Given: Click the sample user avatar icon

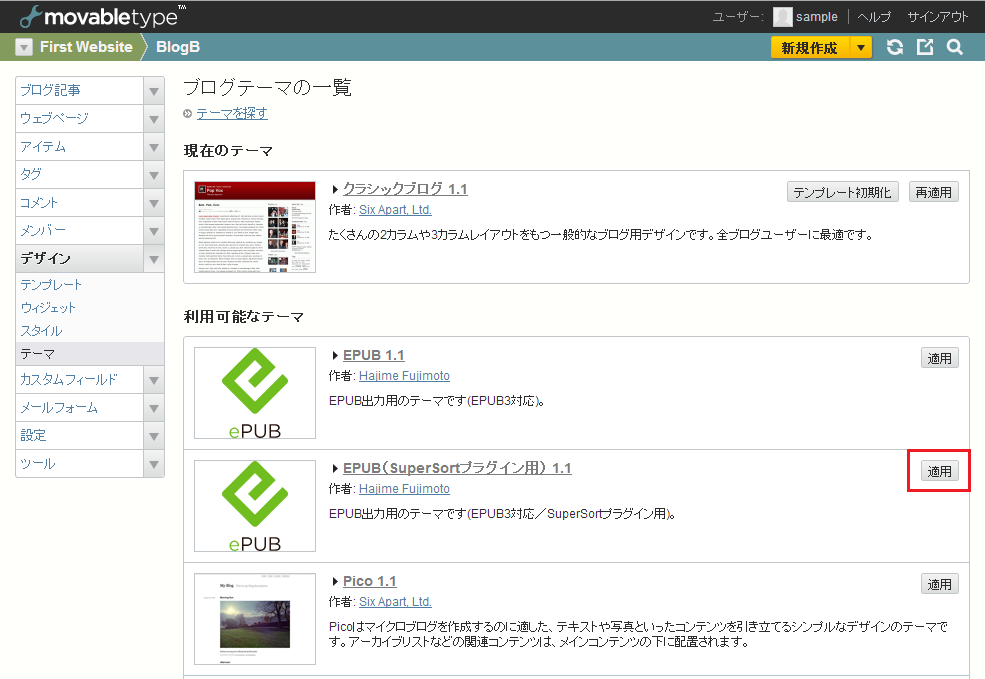Looking at the screenshot, I should (x=782, y=17).
